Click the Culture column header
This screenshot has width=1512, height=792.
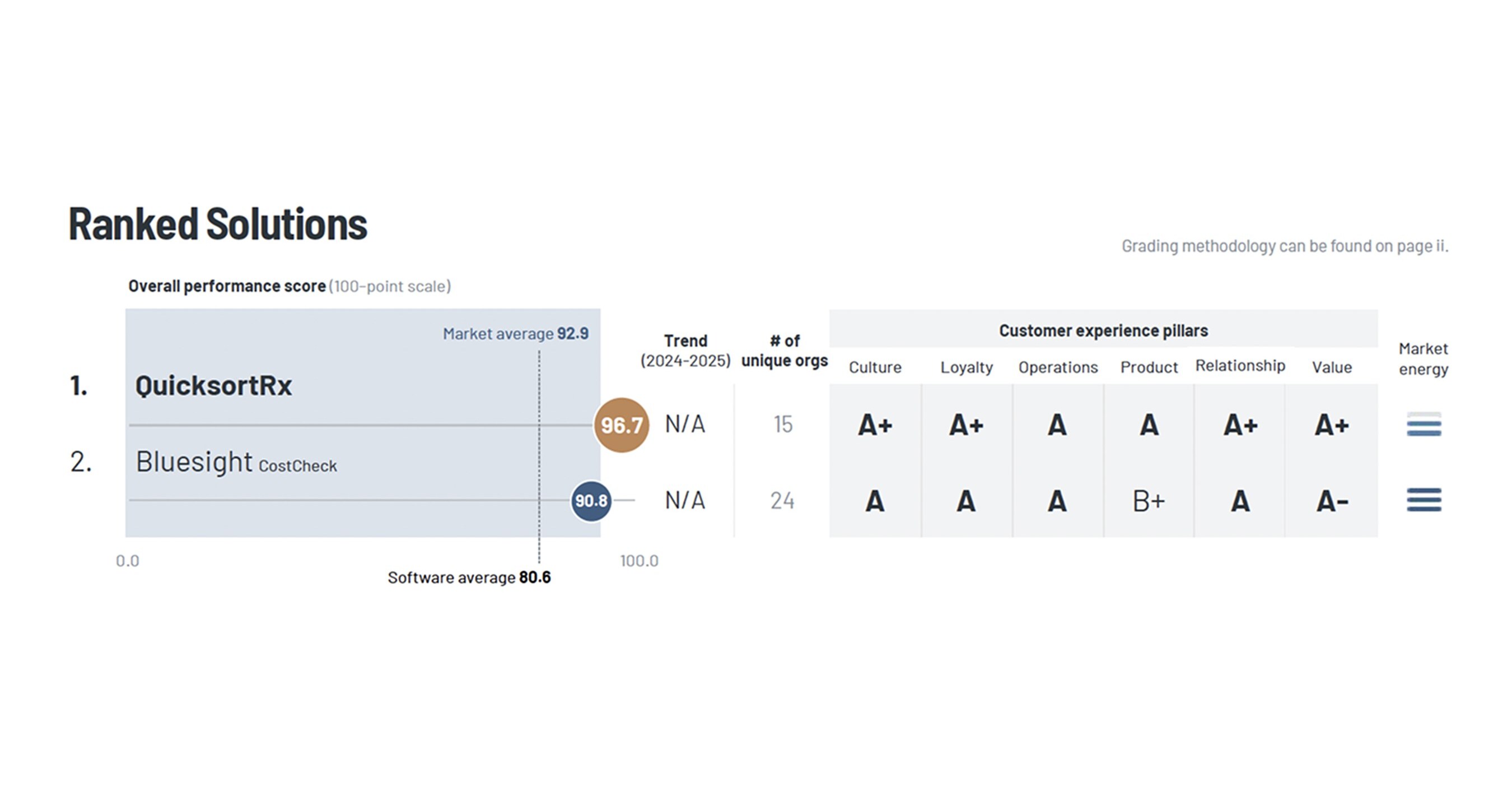tap(875, 367)
